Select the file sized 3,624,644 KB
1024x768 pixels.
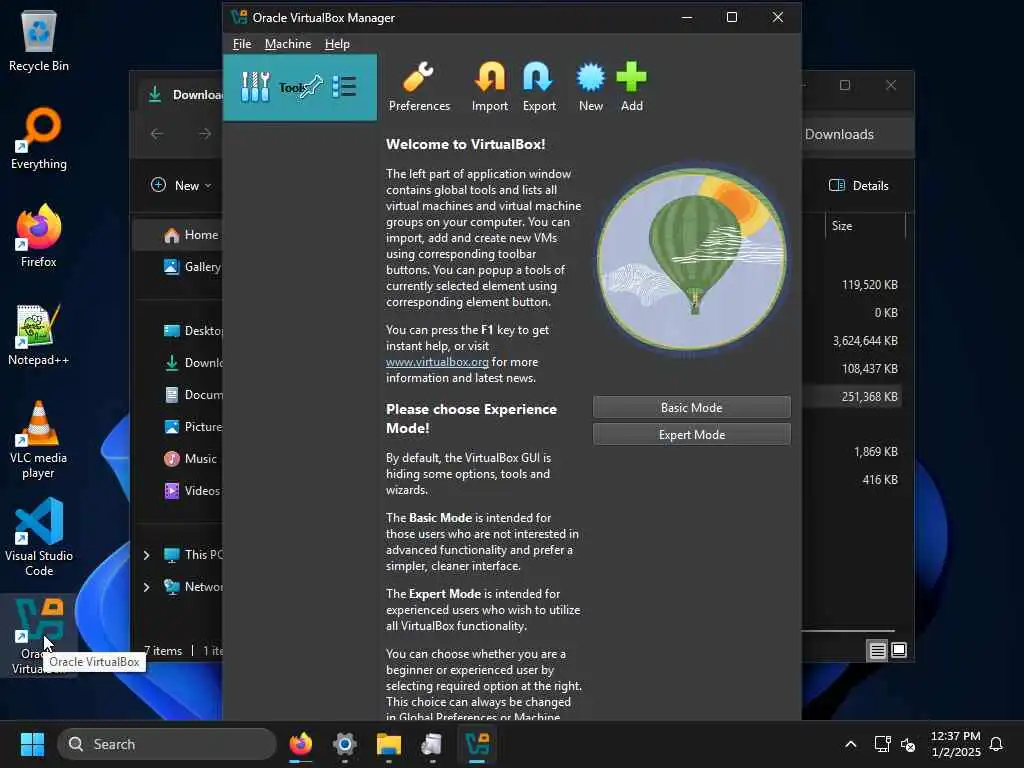click(865, 341)
